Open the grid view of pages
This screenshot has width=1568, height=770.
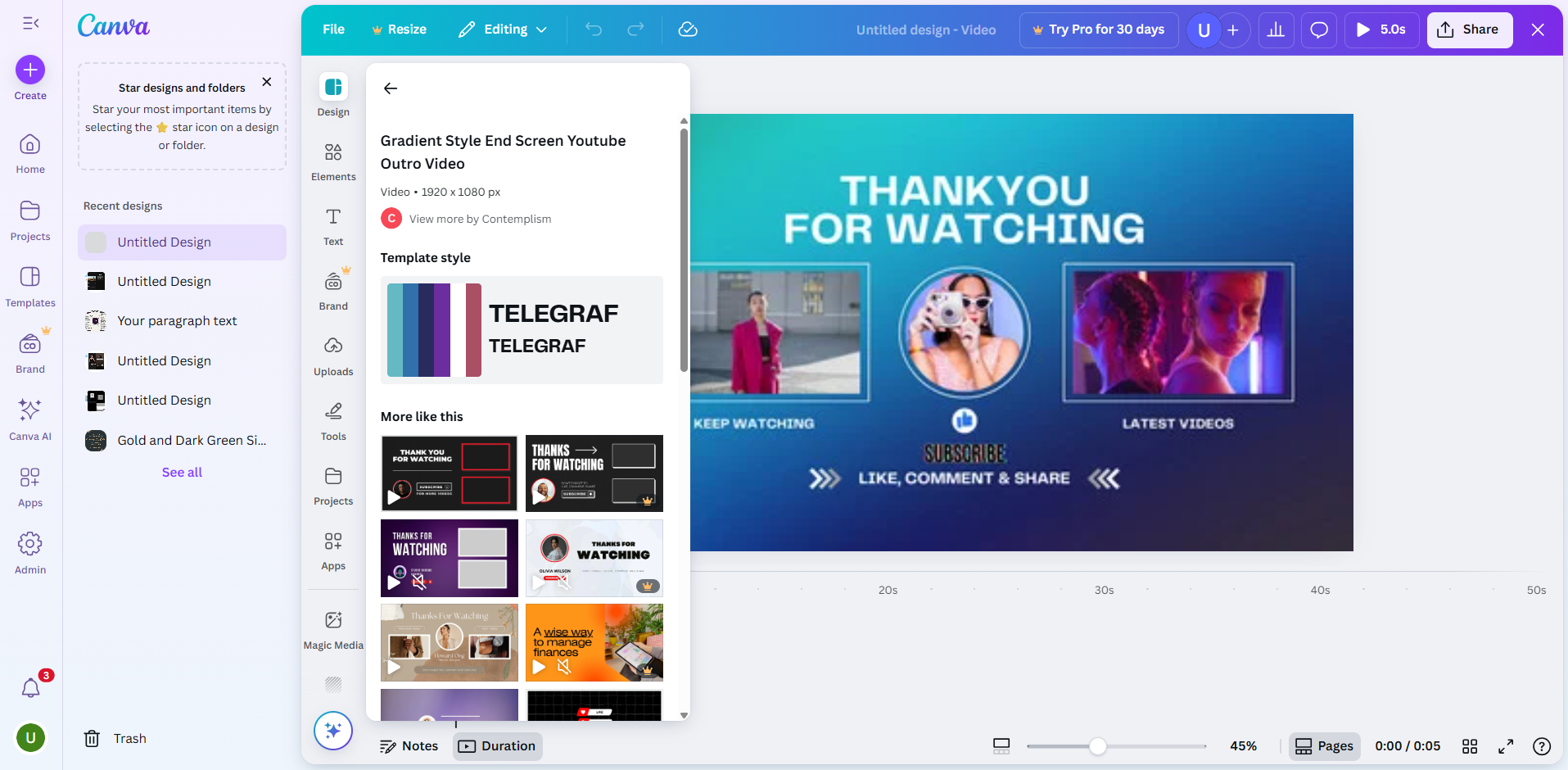coord(1470,746)
